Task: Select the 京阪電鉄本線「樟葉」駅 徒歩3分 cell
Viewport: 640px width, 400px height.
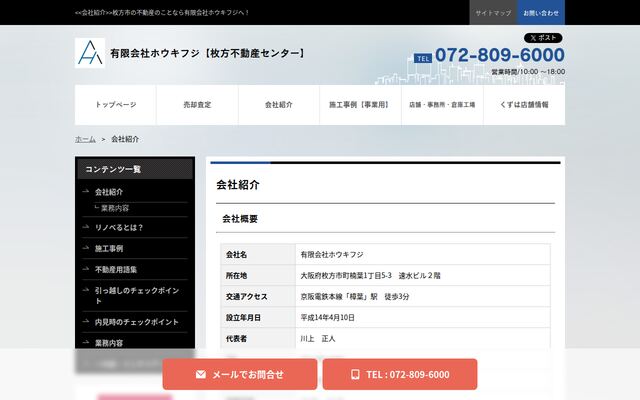Action: click(423, 297)
